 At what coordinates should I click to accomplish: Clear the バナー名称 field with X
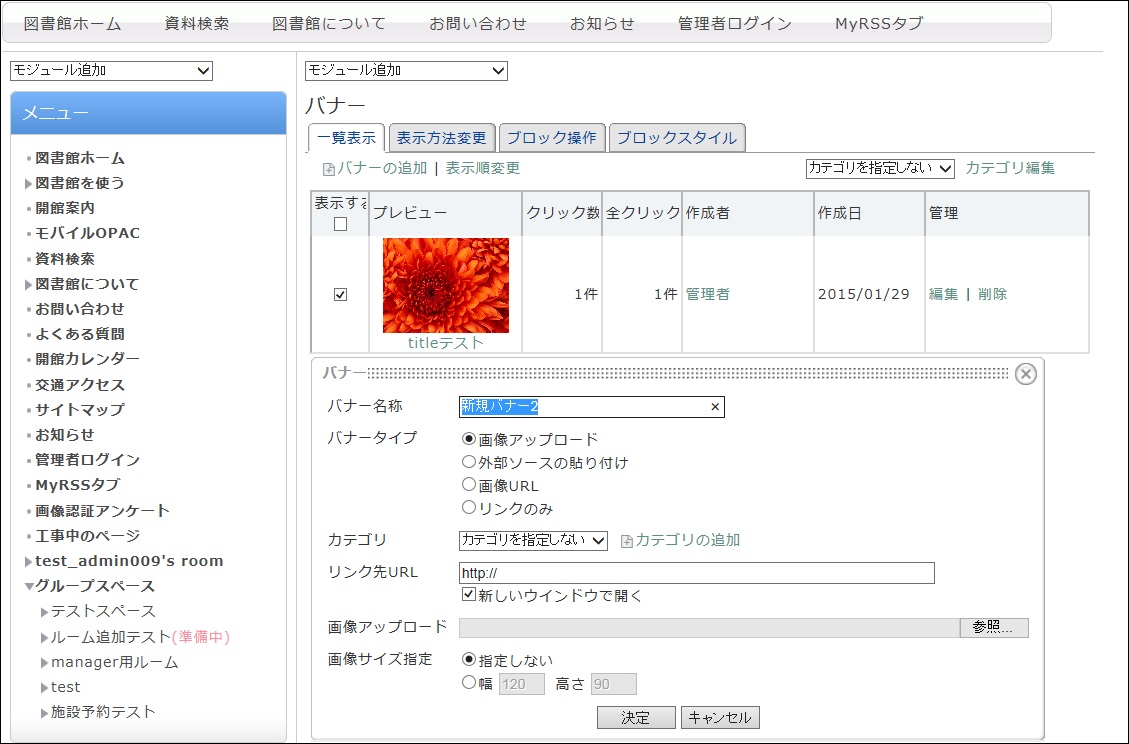[x=714, y=407]
